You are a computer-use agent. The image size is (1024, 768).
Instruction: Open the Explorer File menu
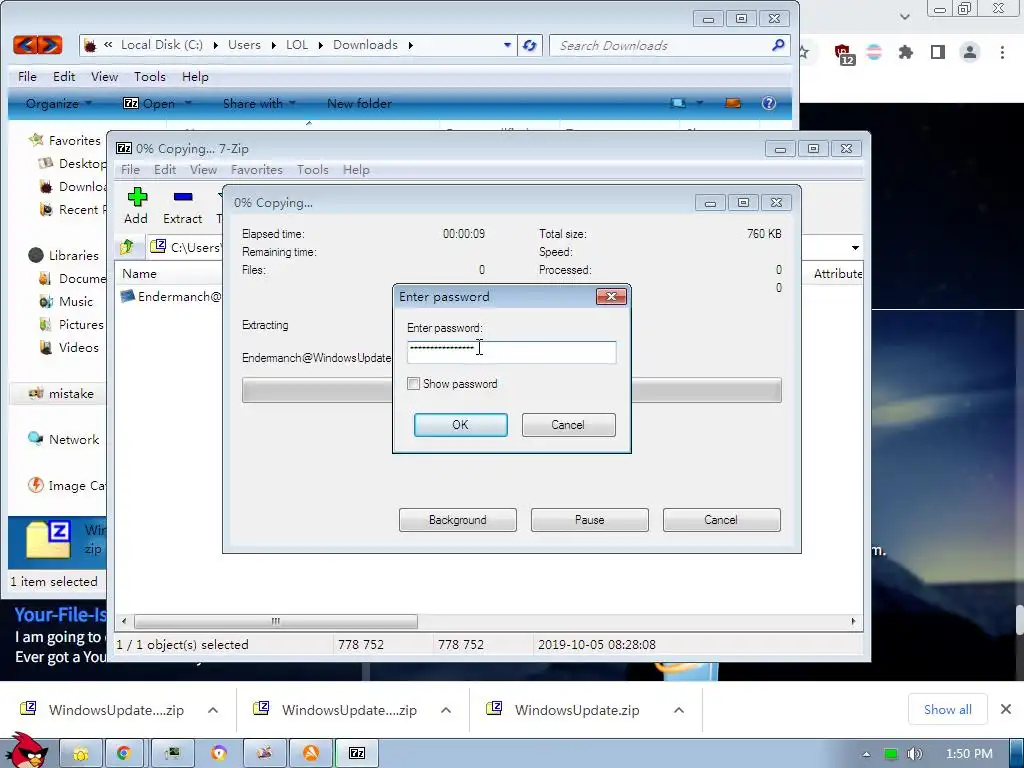click(x=27, y=76)
